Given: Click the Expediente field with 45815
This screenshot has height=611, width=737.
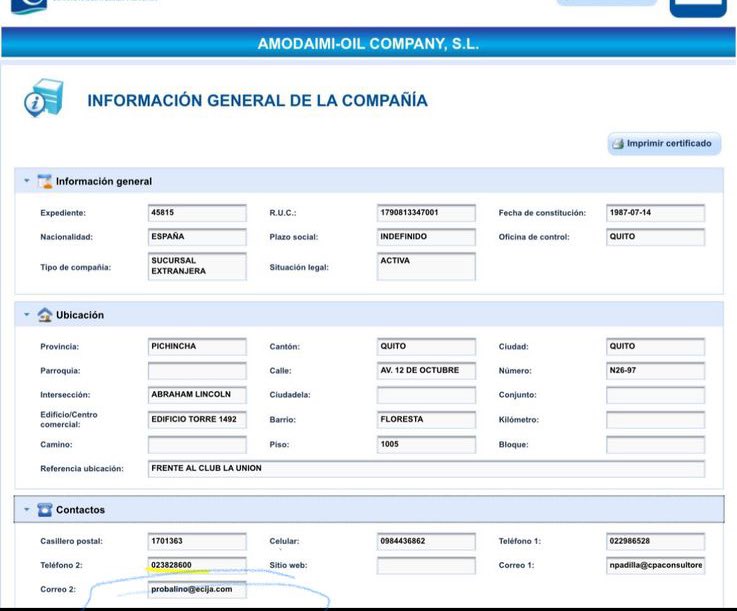Looking at the screenshot, I should [x=197, y=213].
